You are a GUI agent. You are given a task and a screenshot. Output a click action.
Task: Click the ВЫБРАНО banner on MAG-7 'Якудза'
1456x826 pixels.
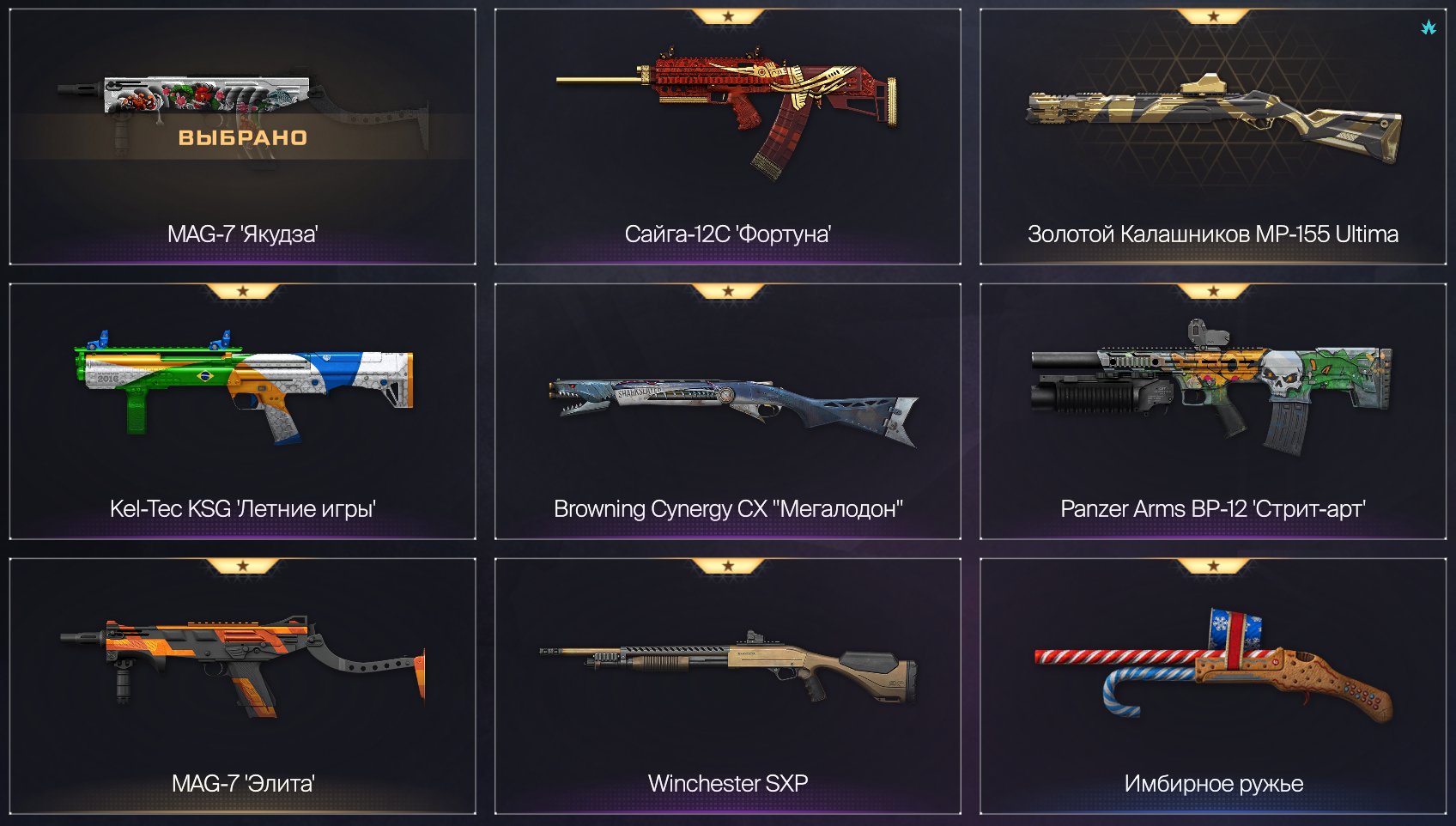click(243, 137)
